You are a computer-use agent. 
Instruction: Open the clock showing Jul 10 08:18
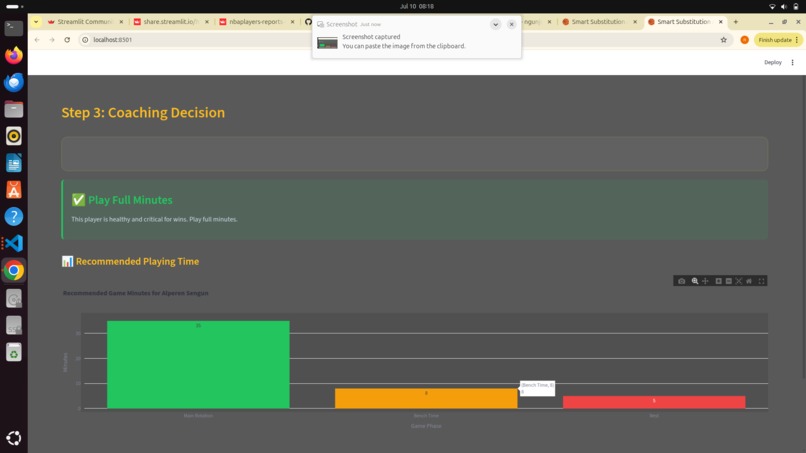(x=417, y=6)
